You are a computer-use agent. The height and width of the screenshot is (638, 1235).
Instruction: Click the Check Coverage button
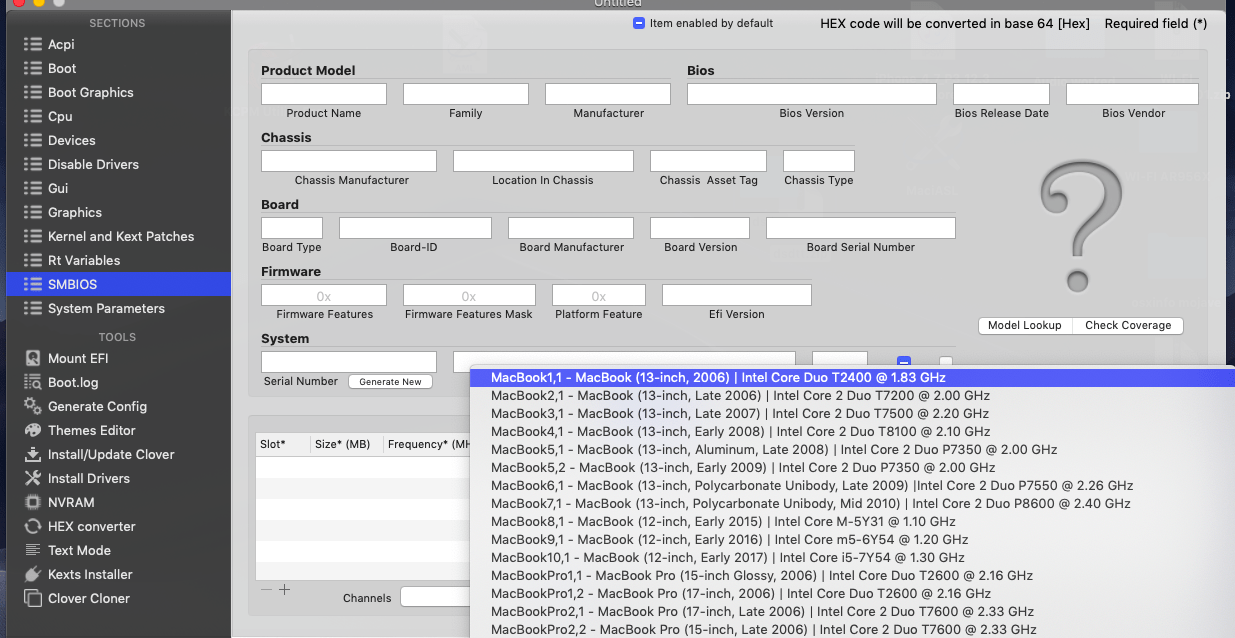click(x=1128, y=326)
